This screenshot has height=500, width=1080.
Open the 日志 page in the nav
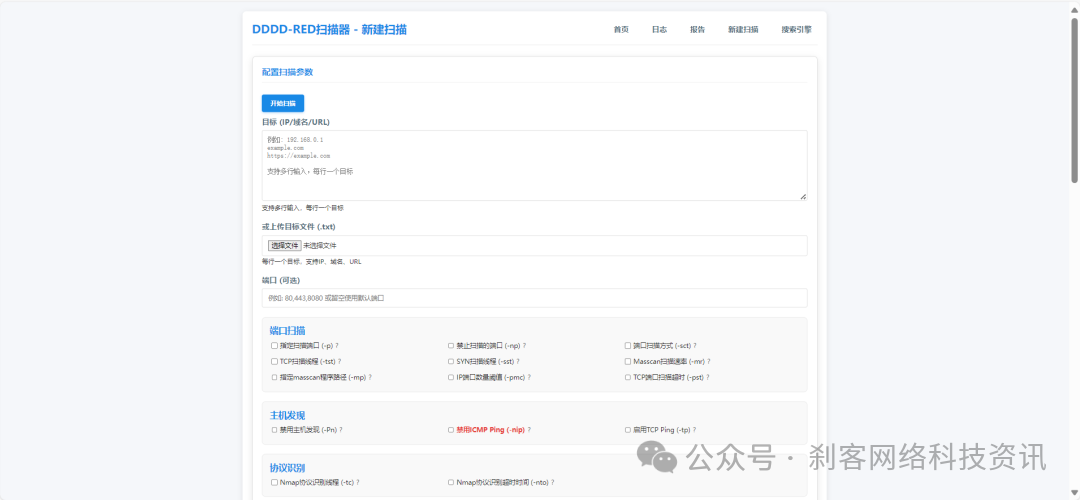tap(659, 30)
